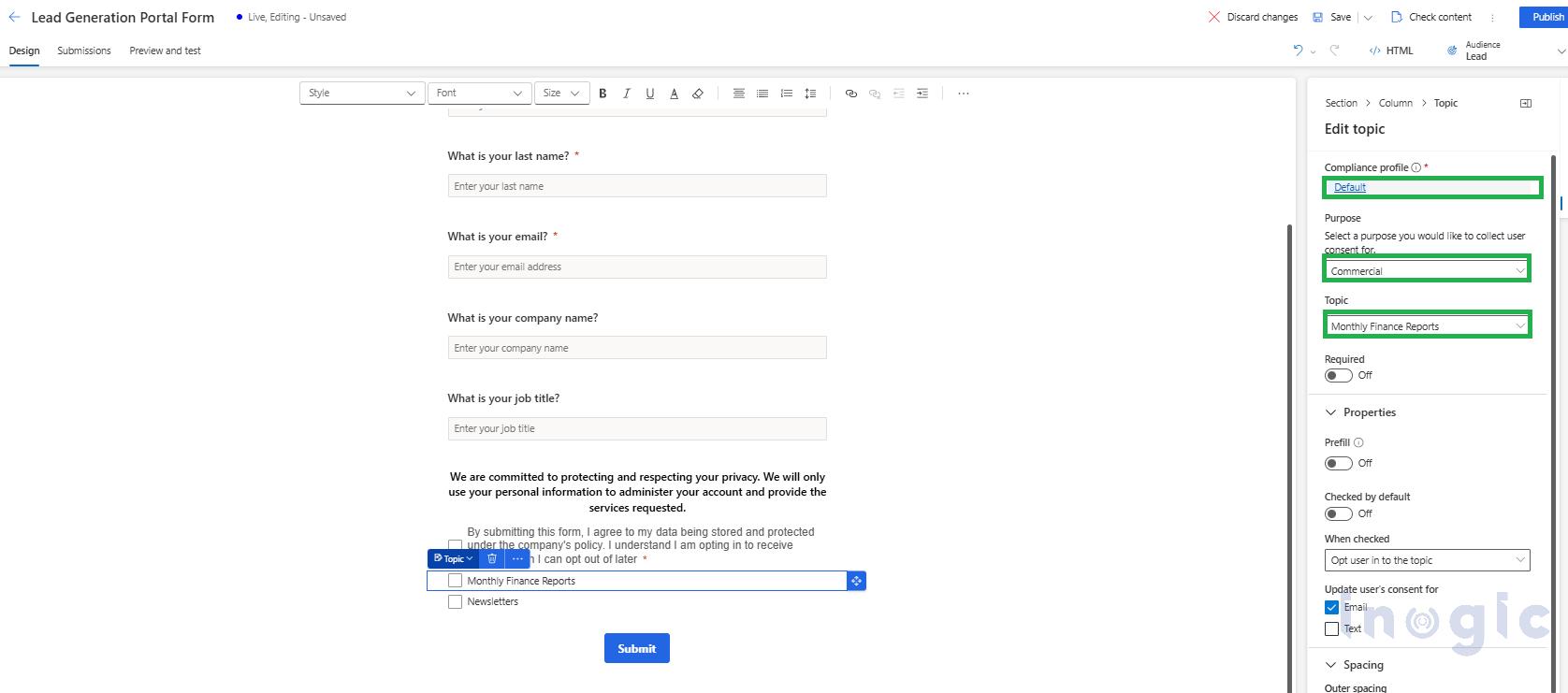Open the Default compliance profile link

click(x=1350, y=187)
